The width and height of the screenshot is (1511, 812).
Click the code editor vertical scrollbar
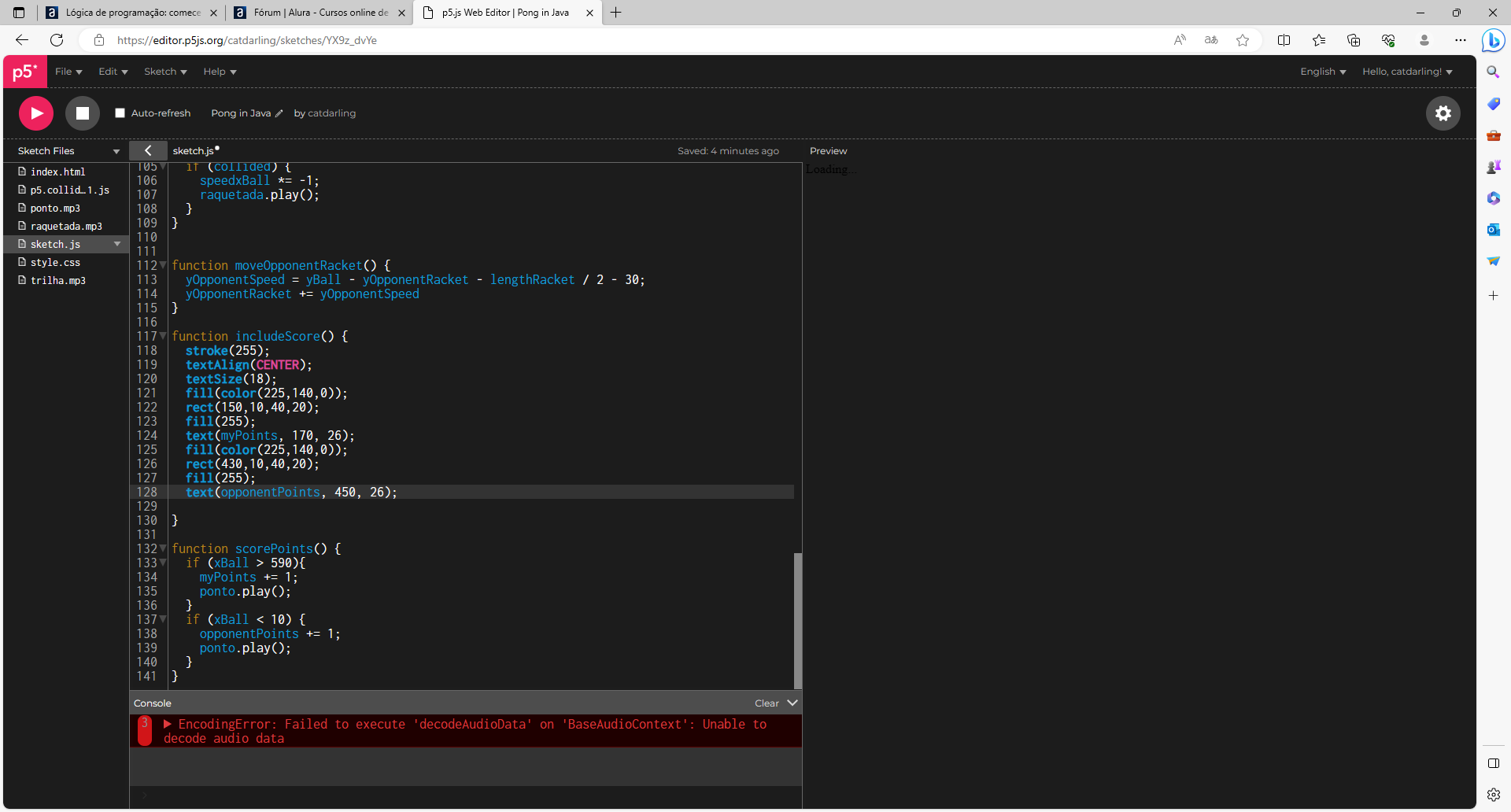[798, 621]
